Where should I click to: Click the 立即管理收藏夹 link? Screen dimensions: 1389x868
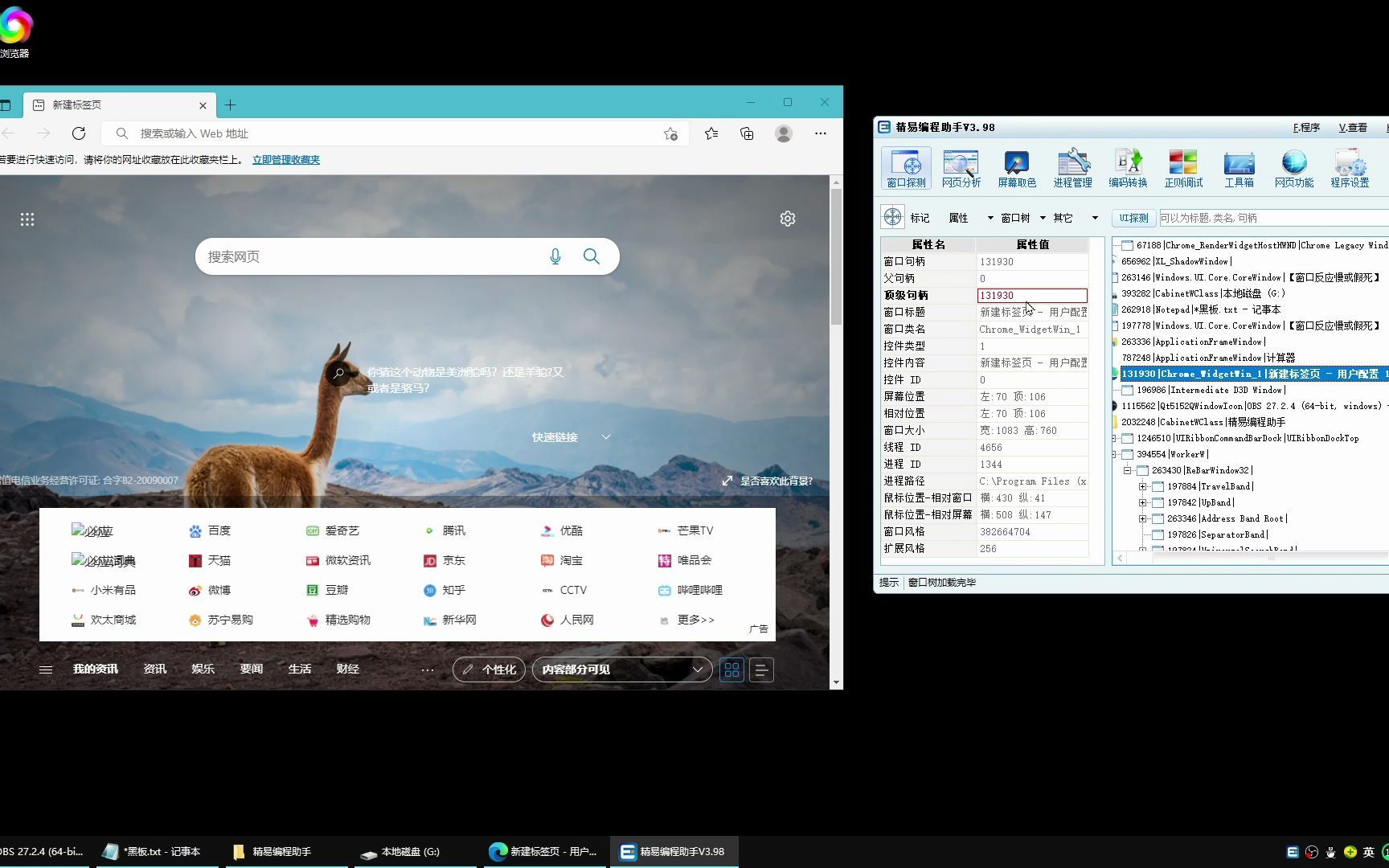(x=286, y=160)
